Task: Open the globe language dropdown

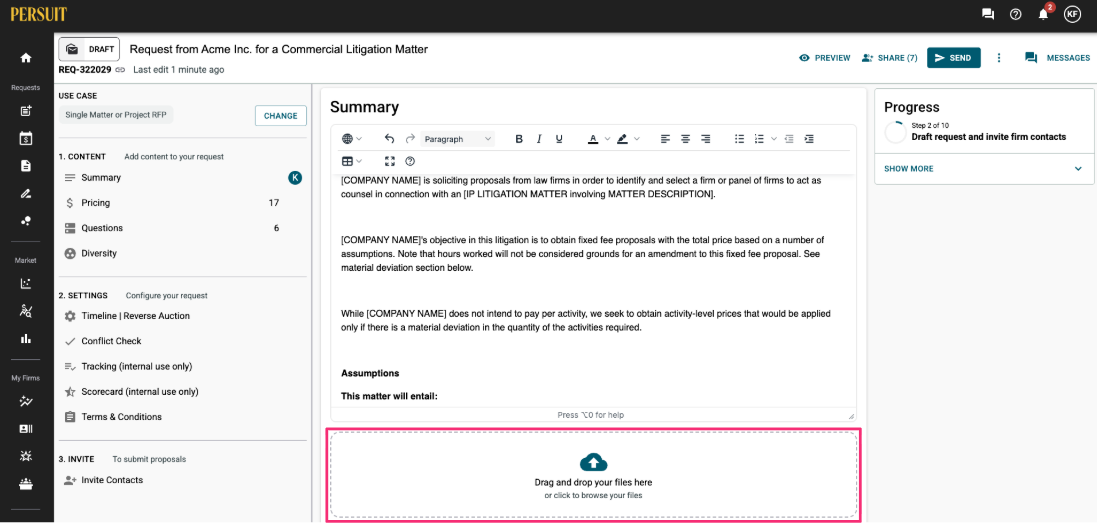Action: point(352,139)
